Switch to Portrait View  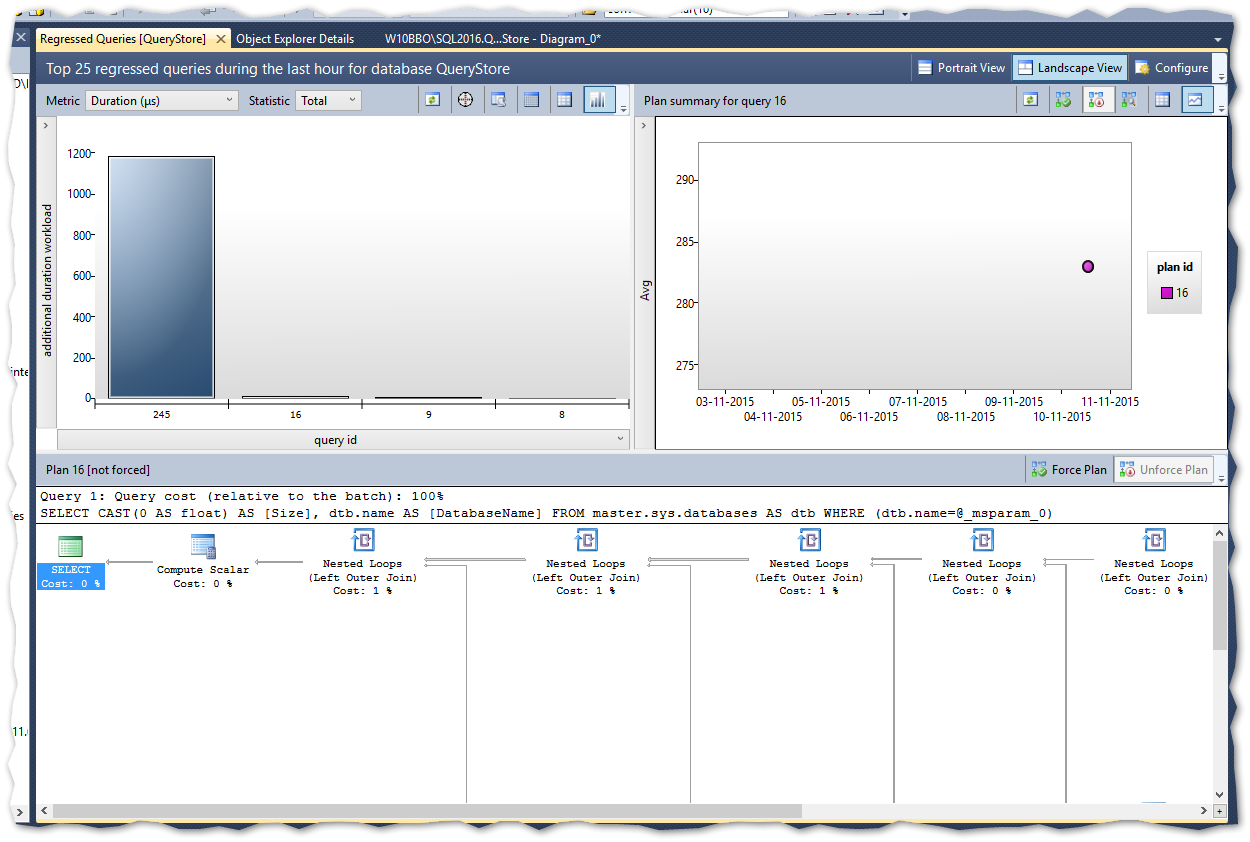pyautogui.click(x=962, y=68)
